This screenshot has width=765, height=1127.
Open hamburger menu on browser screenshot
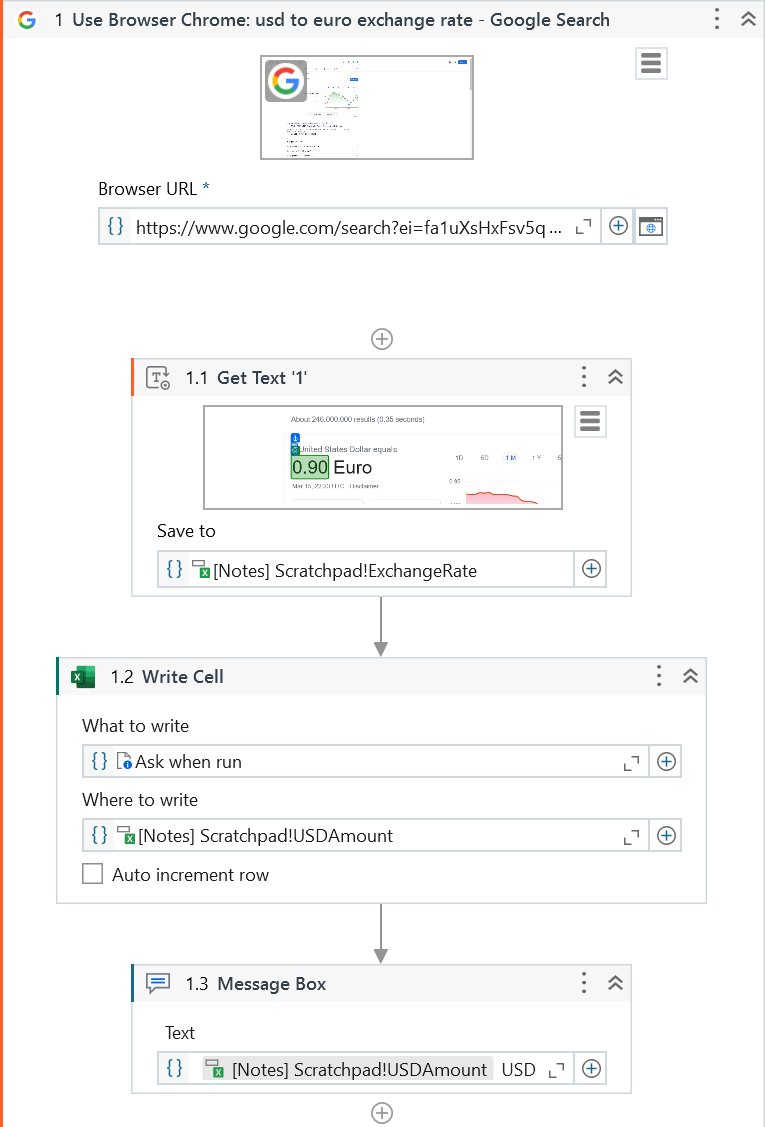click(651, 64)
